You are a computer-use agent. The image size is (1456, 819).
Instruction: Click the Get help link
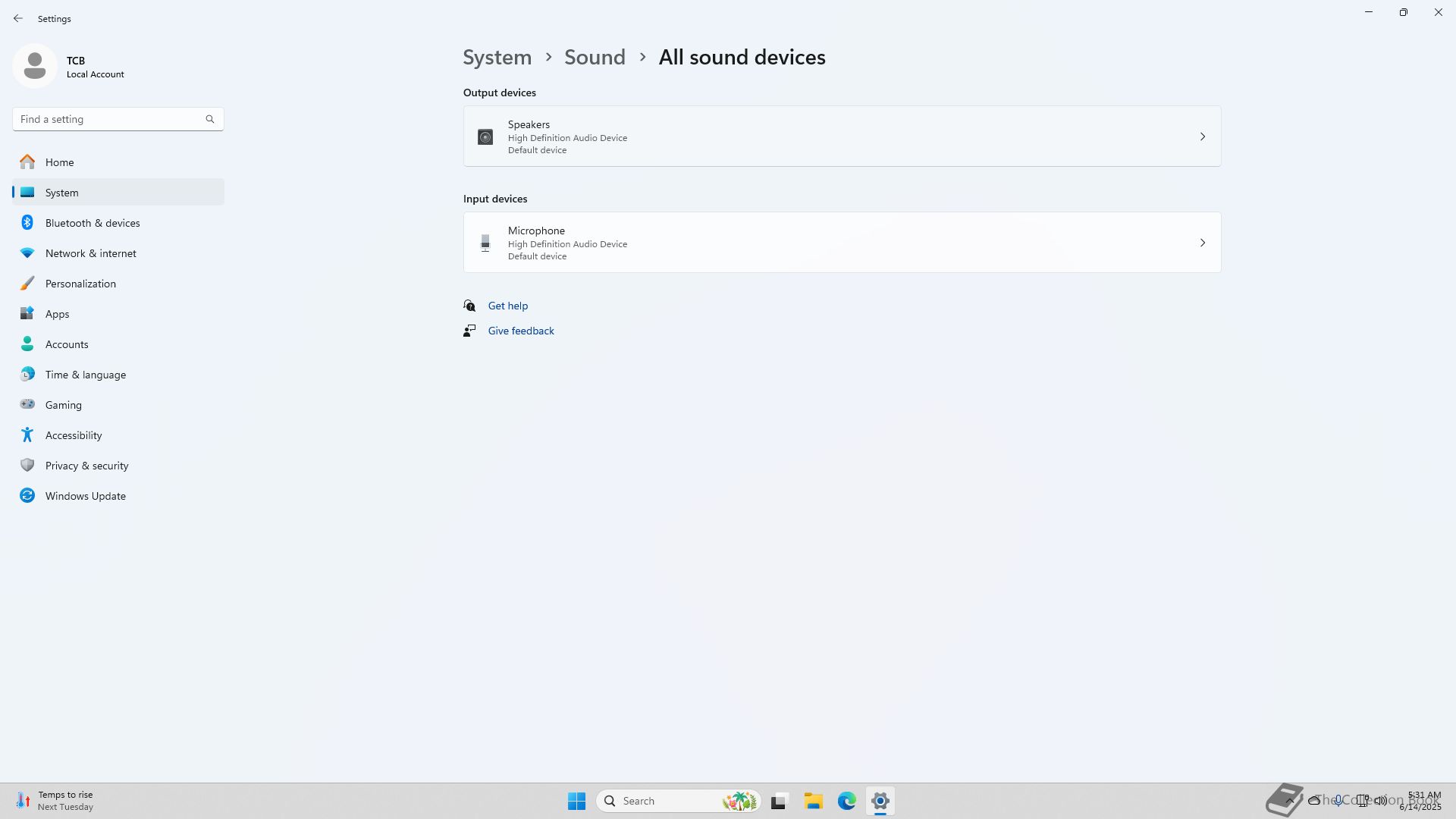(507, 306)
